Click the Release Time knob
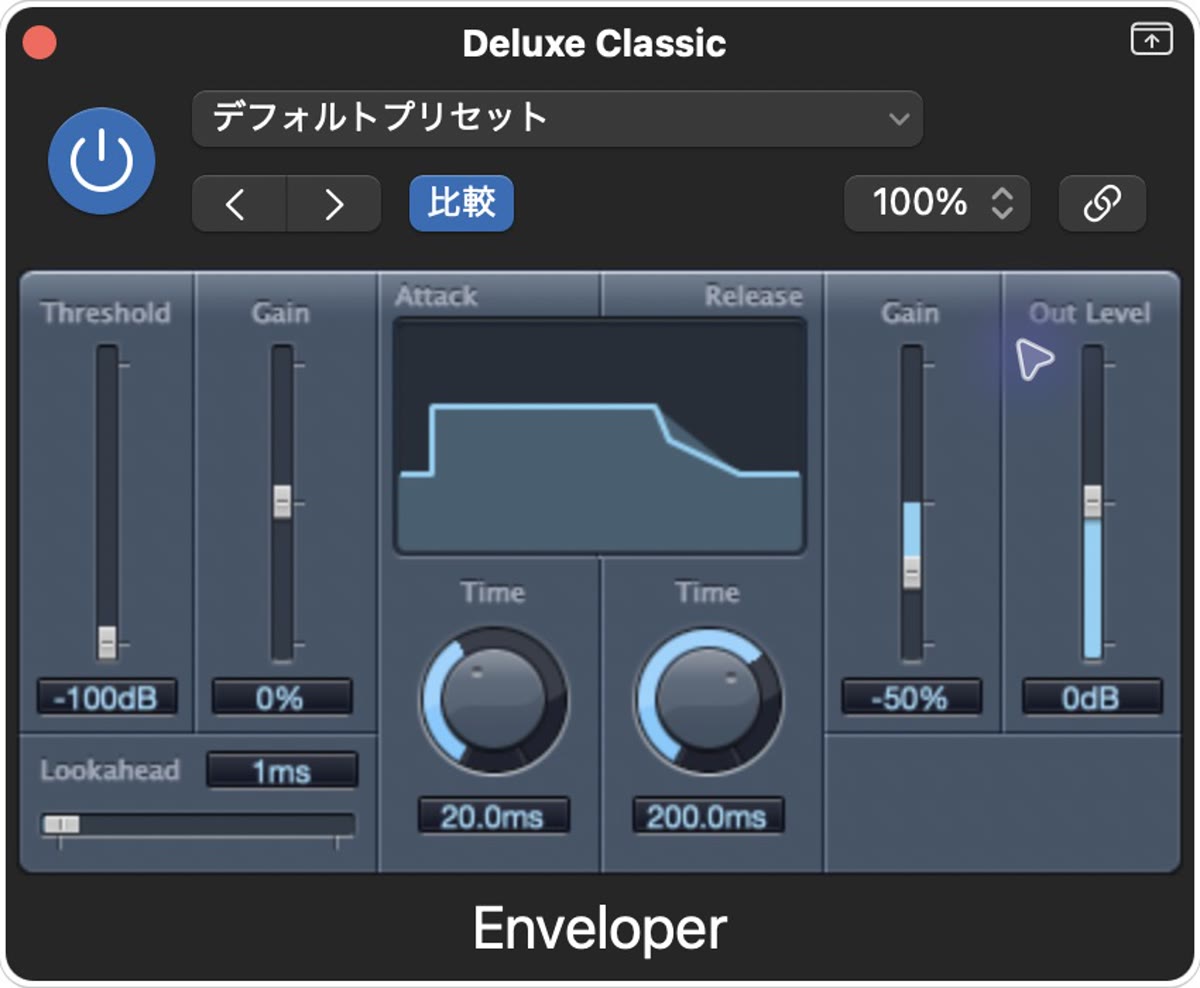Viewport: 1200px width, 988px height. [708, 701]
